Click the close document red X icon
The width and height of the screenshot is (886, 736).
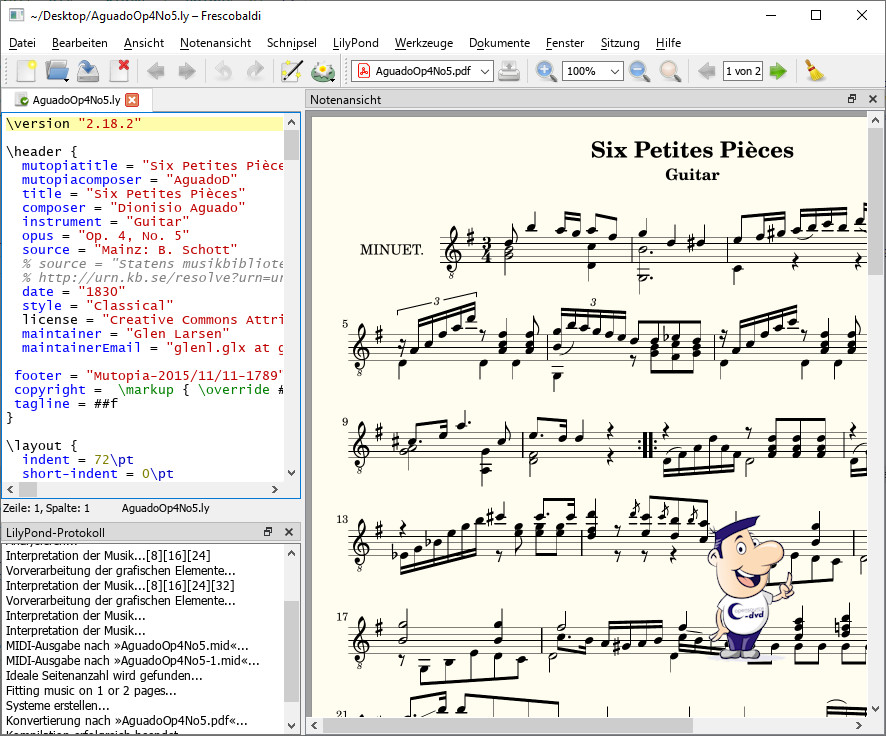tap(120, 71)
